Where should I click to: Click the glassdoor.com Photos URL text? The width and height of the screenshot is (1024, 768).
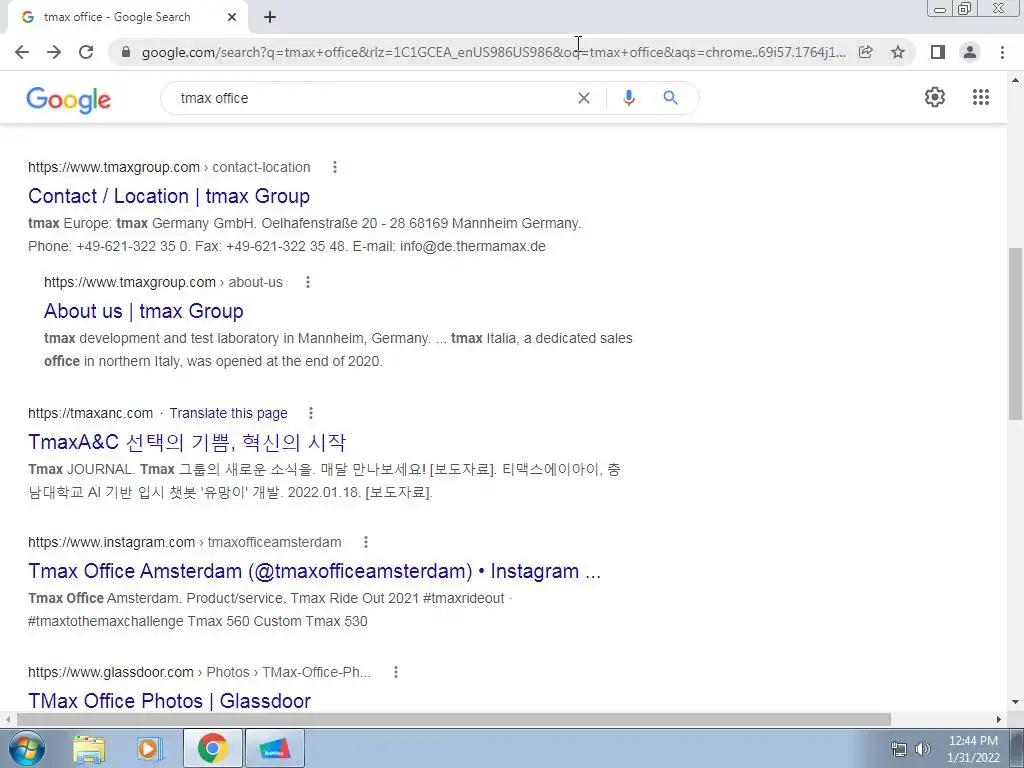[x=199, y=672]
